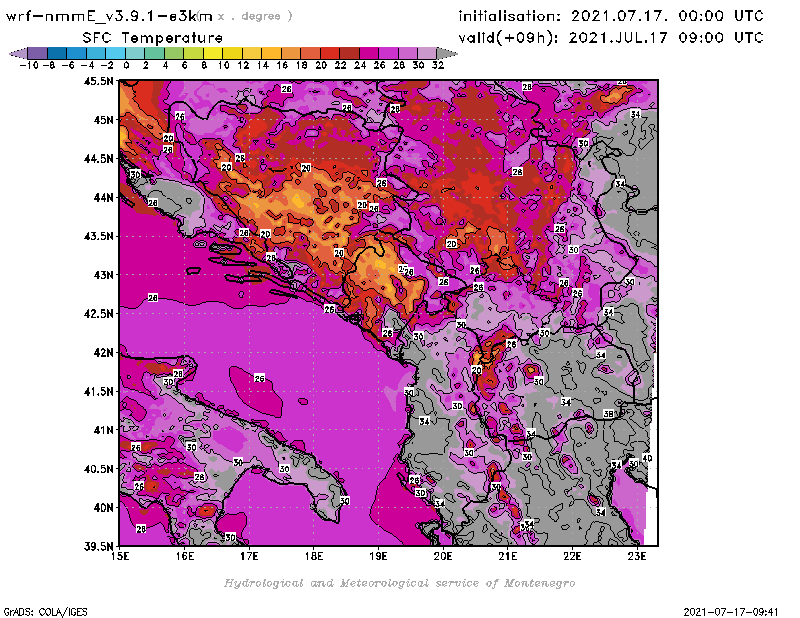Click the legend swatch between -8 and -6

(57, 53)
